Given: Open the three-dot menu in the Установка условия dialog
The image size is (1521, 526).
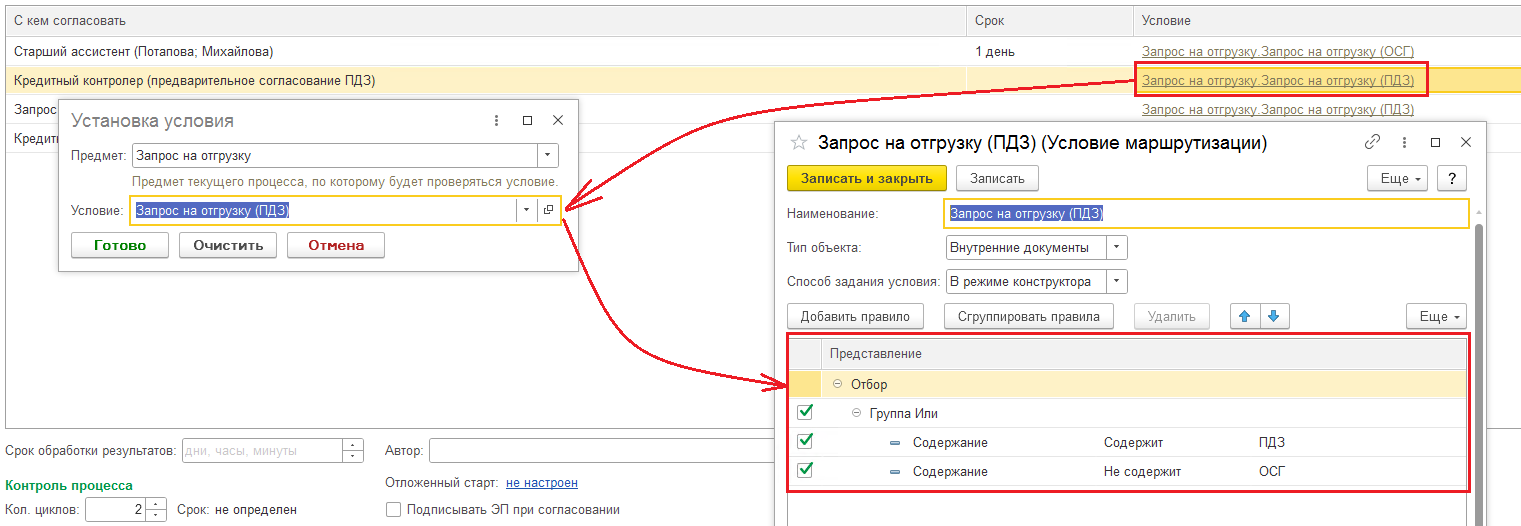Looking at the screenshot, I should tap(496, 120).
